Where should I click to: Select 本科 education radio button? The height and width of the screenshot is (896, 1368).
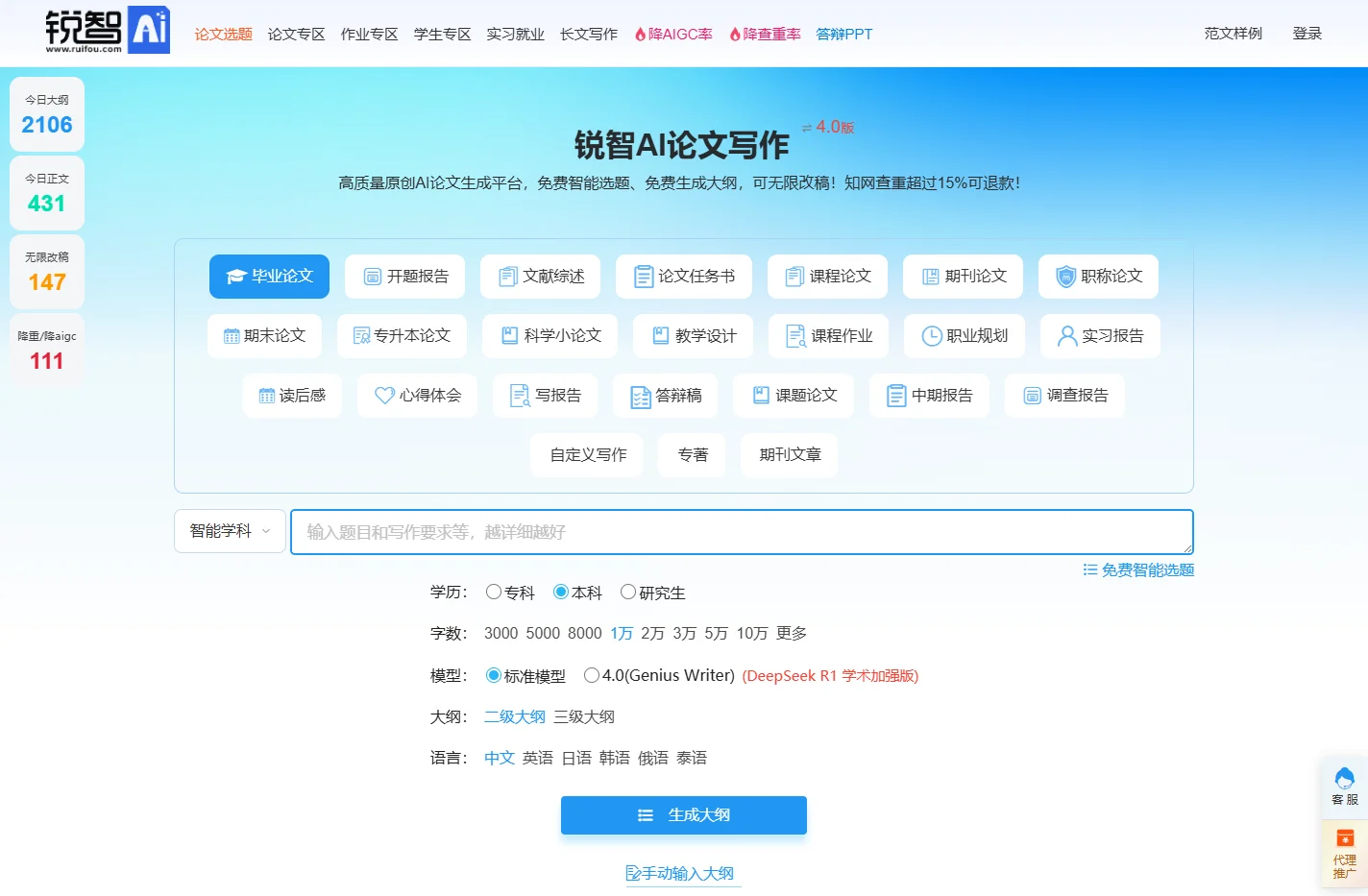pos(561,593)
